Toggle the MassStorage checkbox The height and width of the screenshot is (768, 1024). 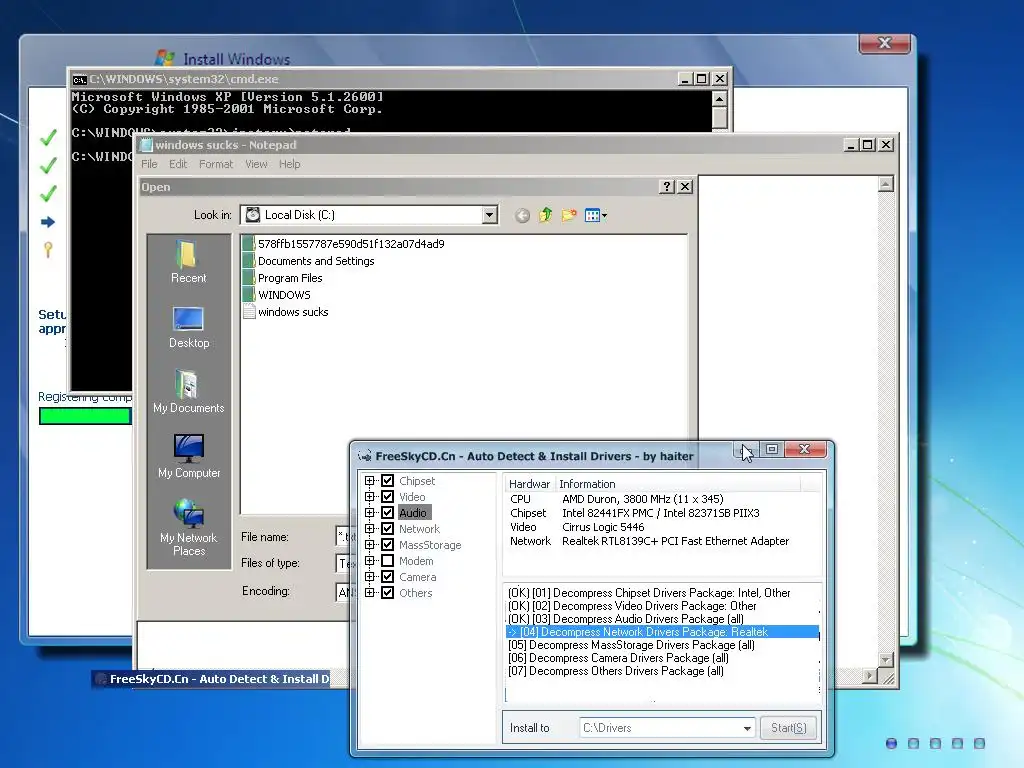click(387, 545)
